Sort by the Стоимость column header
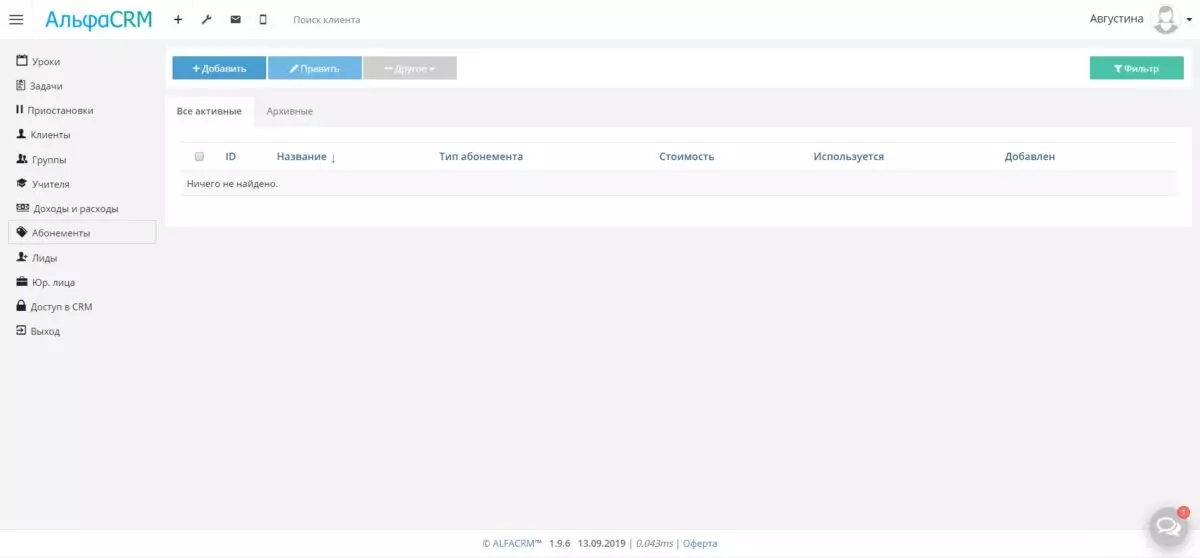1200x558 pixels. [687, 157]
